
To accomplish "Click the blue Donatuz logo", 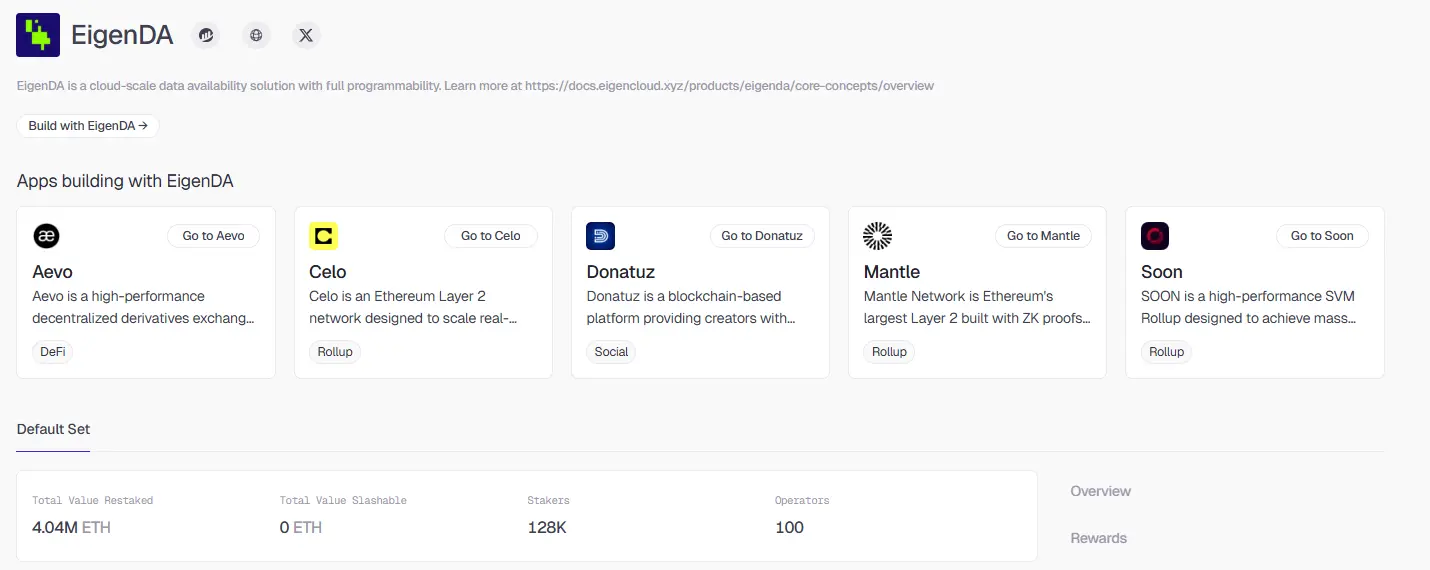I will 600,236.
